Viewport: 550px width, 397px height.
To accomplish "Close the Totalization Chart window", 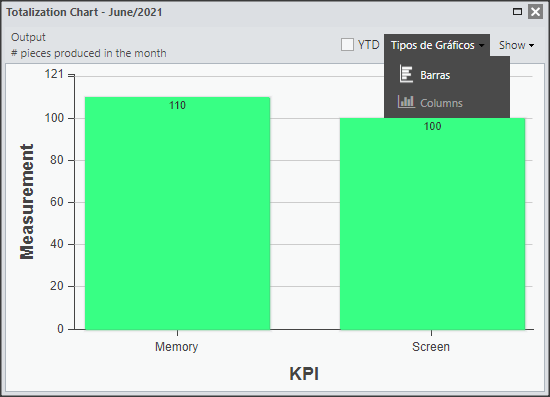I will [x=535, y=12].
